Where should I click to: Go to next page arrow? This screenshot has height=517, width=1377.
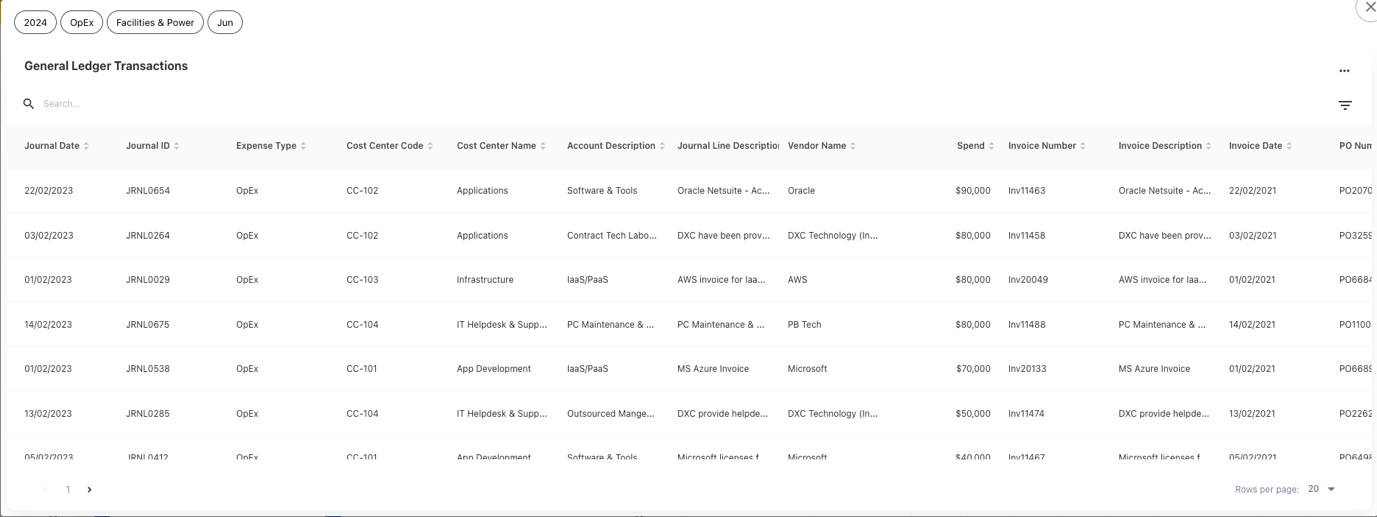pyautogui.click(x=90, y=490)
